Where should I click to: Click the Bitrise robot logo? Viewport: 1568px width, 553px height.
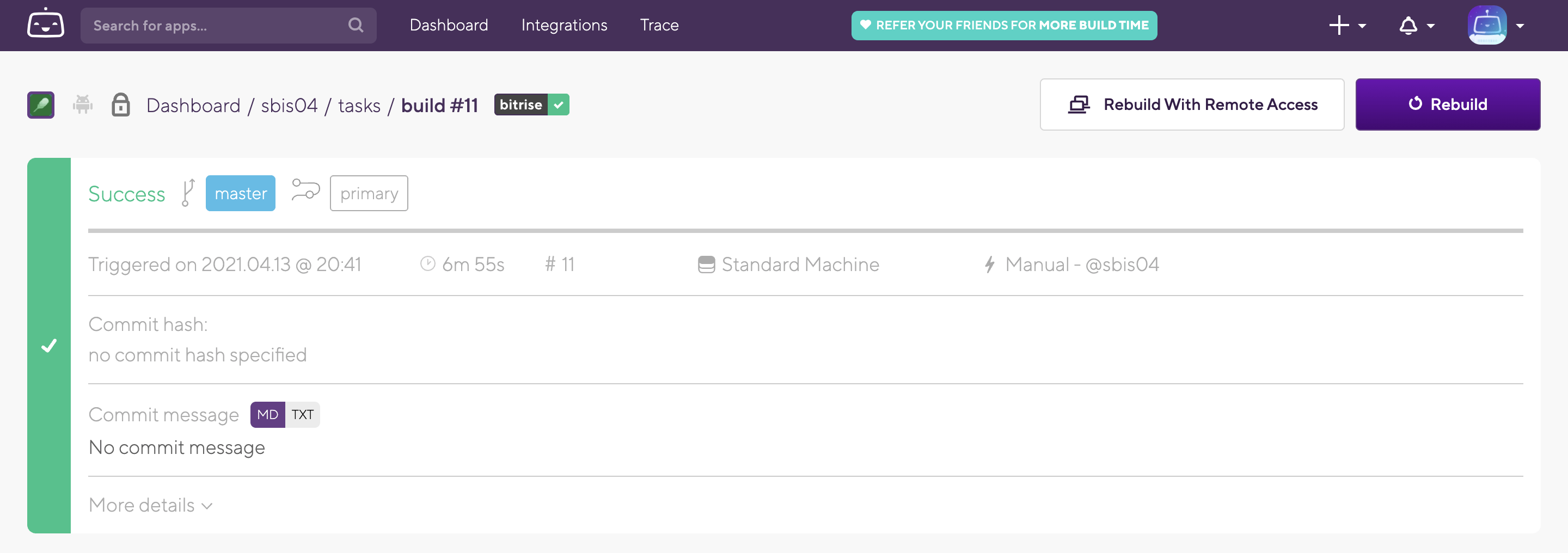[46, 24]
